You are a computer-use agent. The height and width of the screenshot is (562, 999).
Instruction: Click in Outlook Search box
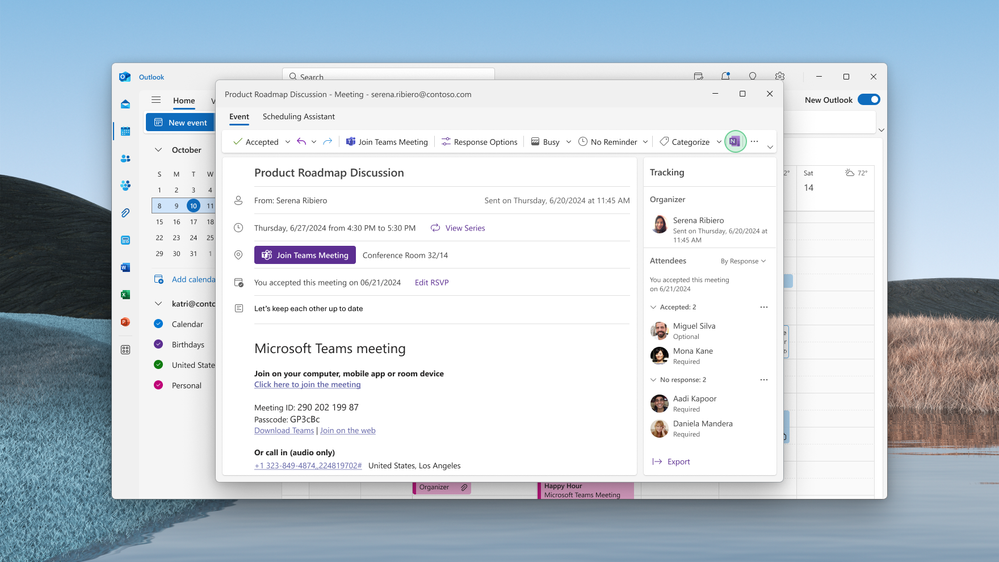pos(389,76)
